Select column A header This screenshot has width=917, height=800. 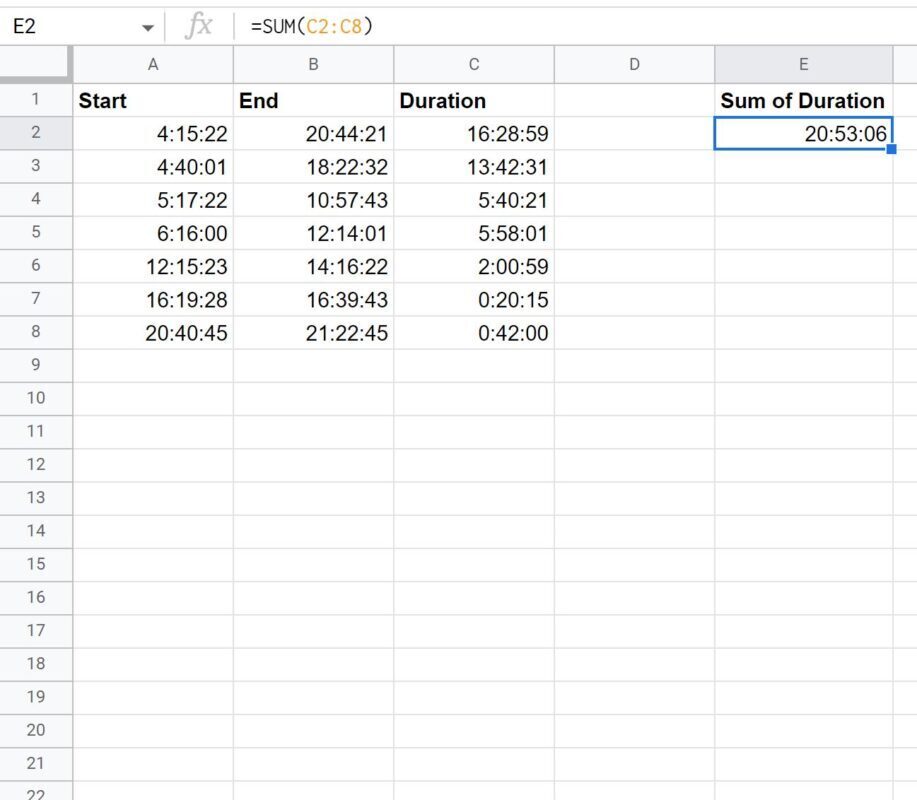pos(153,64)
